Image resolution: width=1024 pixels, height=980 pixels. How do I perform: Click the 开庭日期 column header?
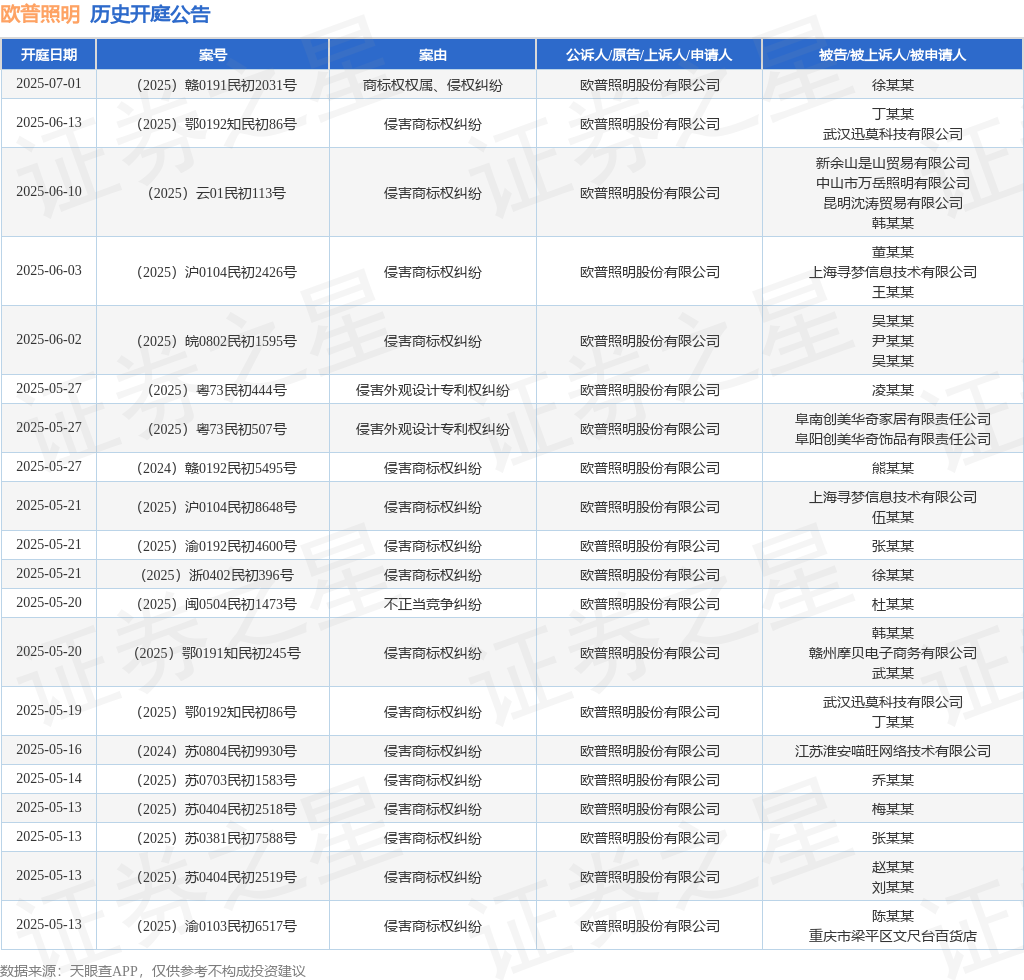pyautogui.click(x=49, y=55)
